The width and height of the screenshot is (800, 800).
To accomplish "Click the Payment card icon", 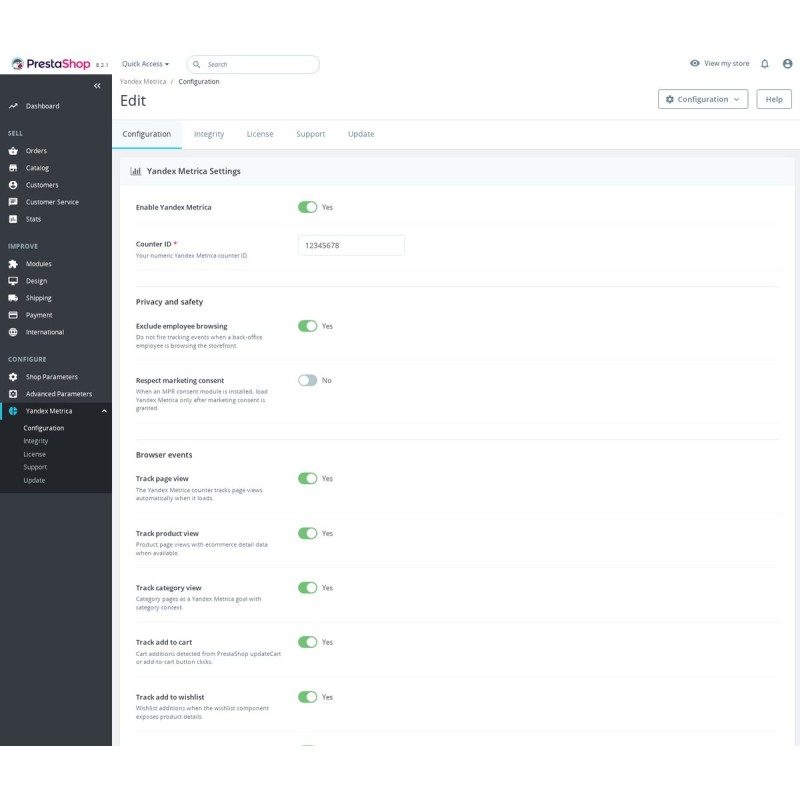I will point(13,315).
